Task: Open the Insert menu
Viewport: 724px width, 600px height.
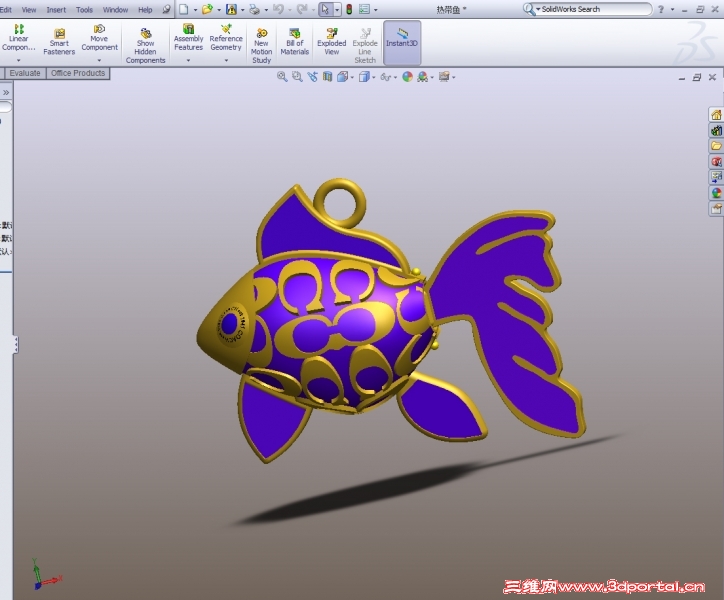Action: pos(56,9)
